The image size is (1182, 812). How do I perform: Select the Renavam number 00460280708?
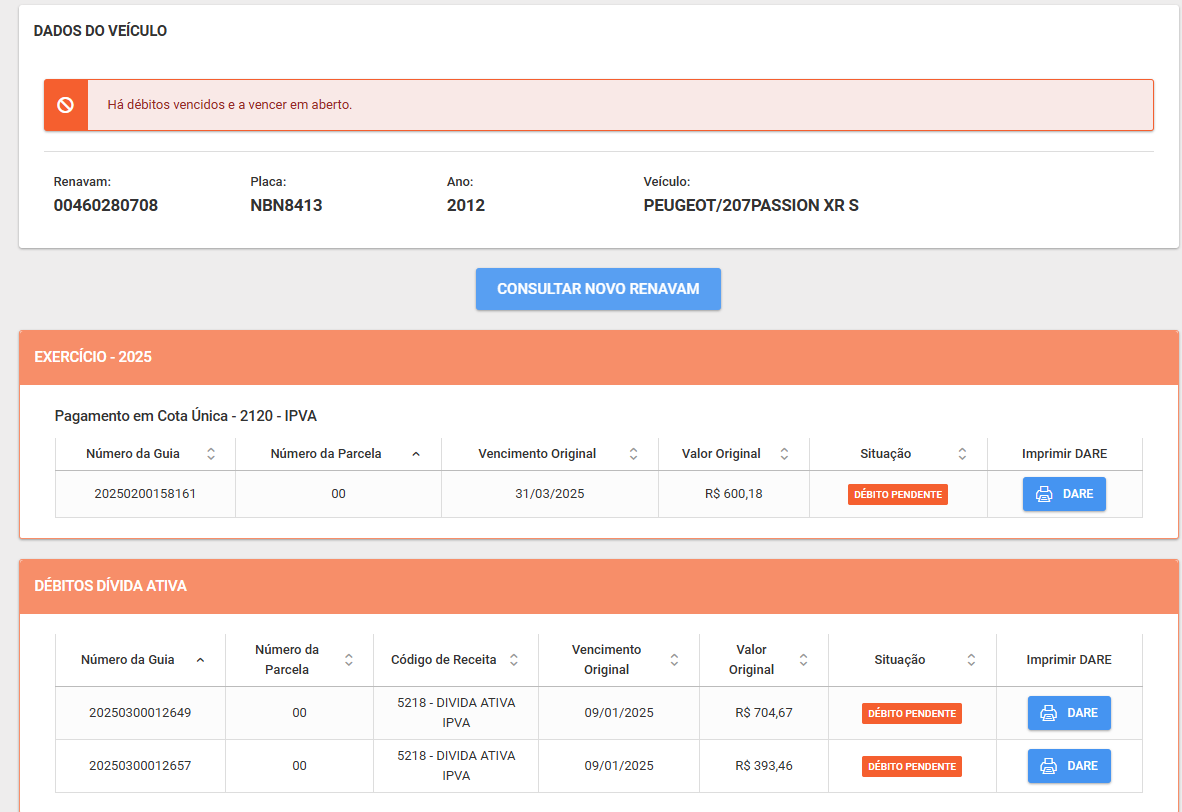point(106,206)
